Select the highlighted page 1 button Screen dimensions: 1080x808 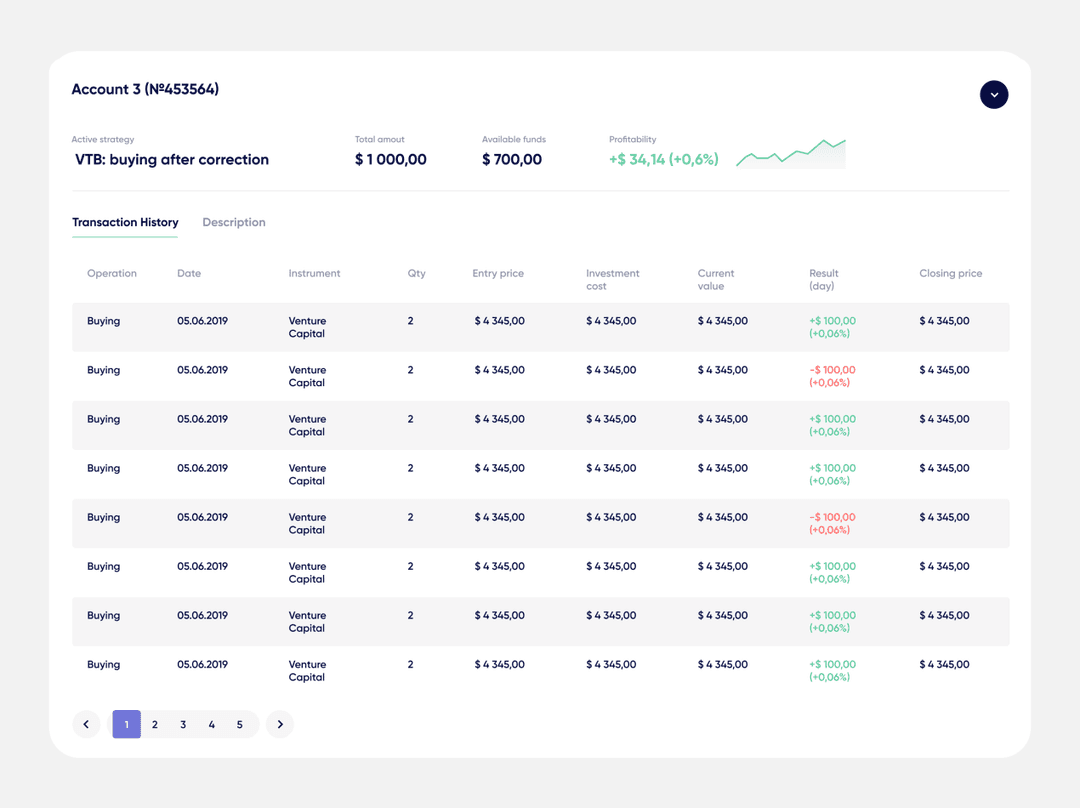click(x=127, y=724)
